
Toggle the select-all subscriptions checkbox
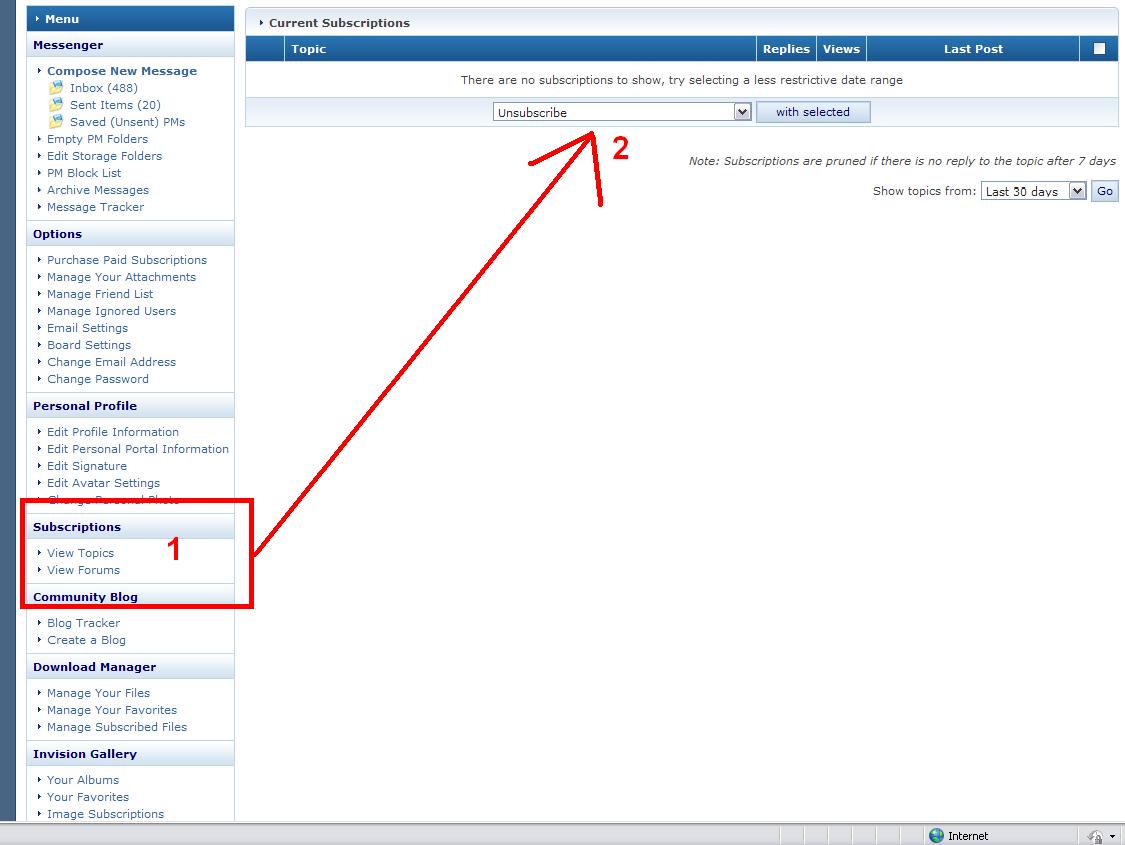(x=1099, y=49)
